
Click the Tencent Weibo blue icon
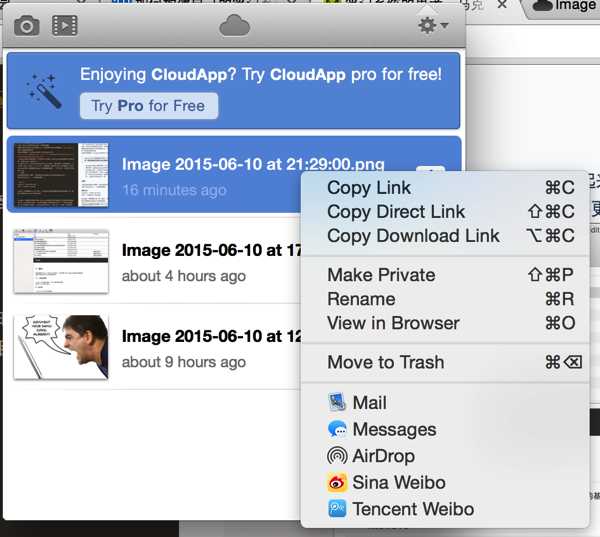[337, 509]
